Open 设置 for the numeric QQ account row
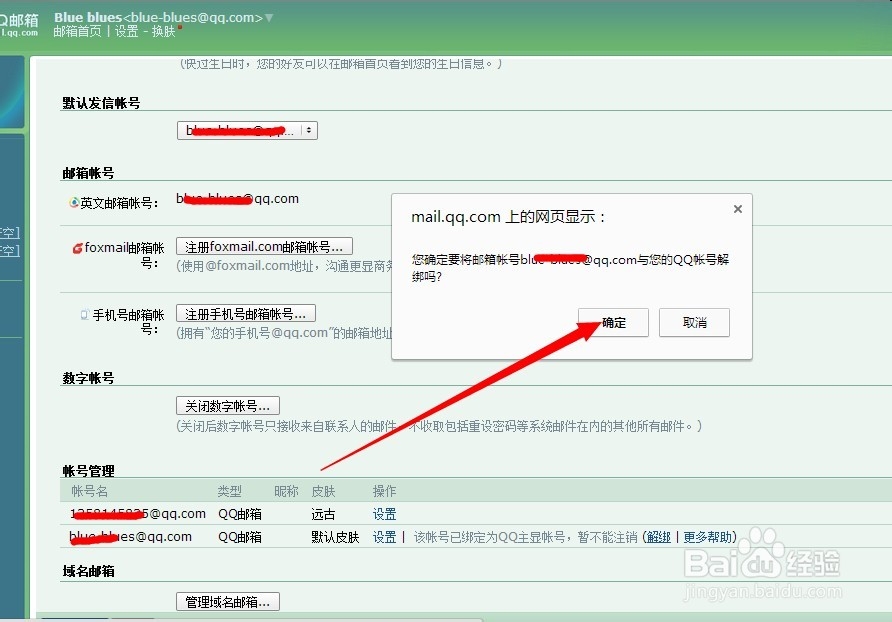The image size is (892, 622). pos(384,514)
